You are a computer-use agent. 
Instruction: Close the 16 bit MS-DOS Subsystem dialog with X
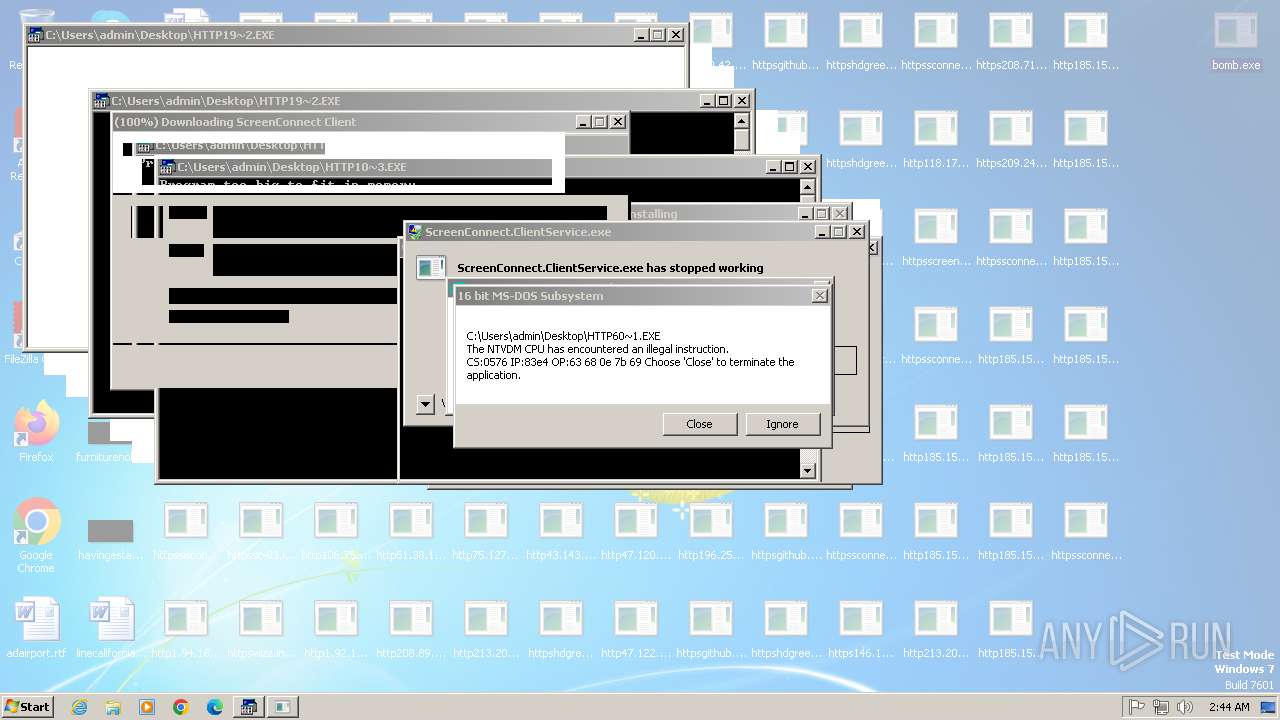coord(820,296)
